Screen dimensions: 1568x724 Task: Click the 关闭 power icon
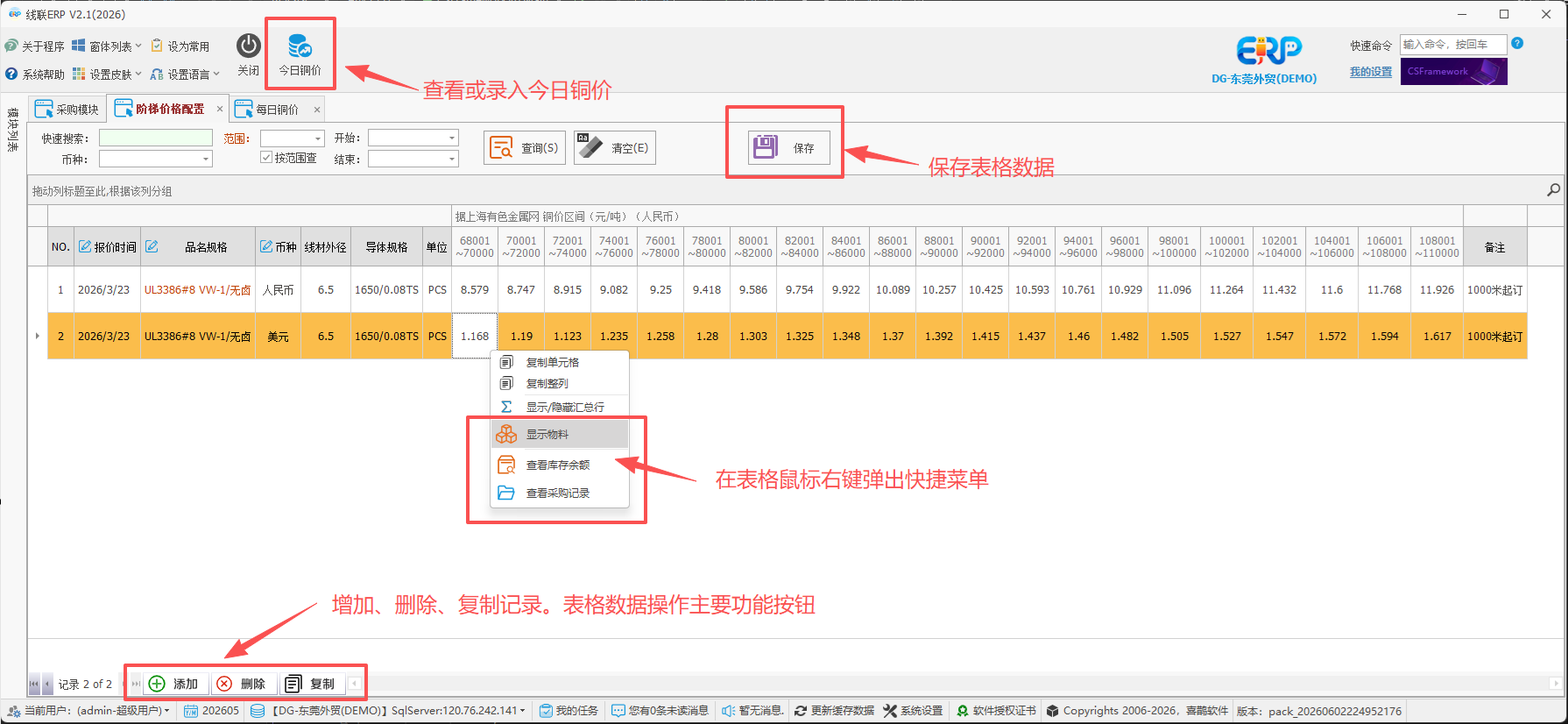[249, 54]
